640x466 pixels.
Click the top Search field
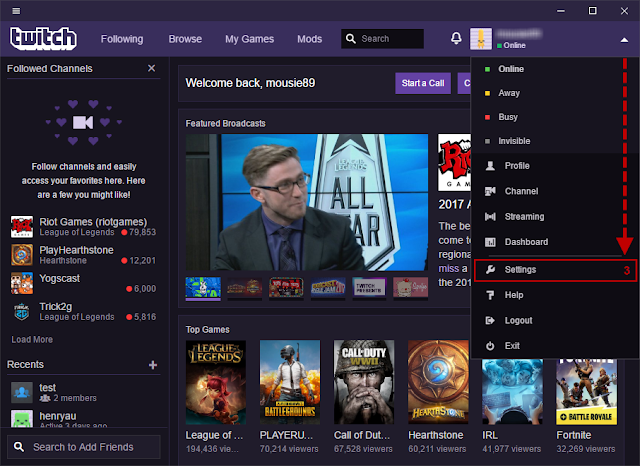click(x=382, y=39)
